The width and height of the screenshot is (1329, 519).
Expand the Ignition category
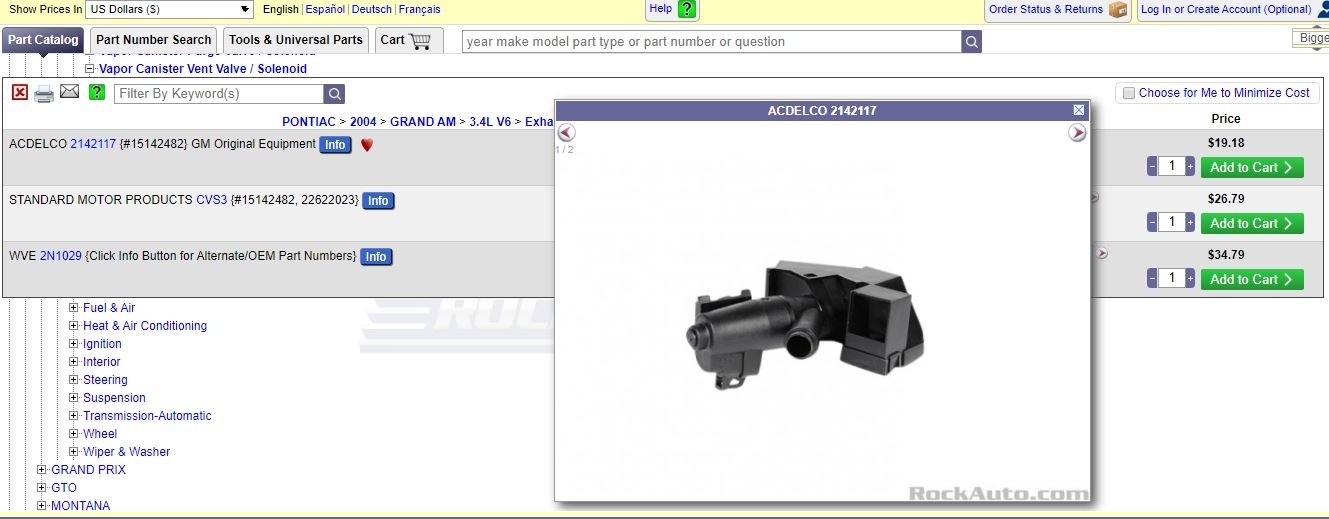pos(74,344)
